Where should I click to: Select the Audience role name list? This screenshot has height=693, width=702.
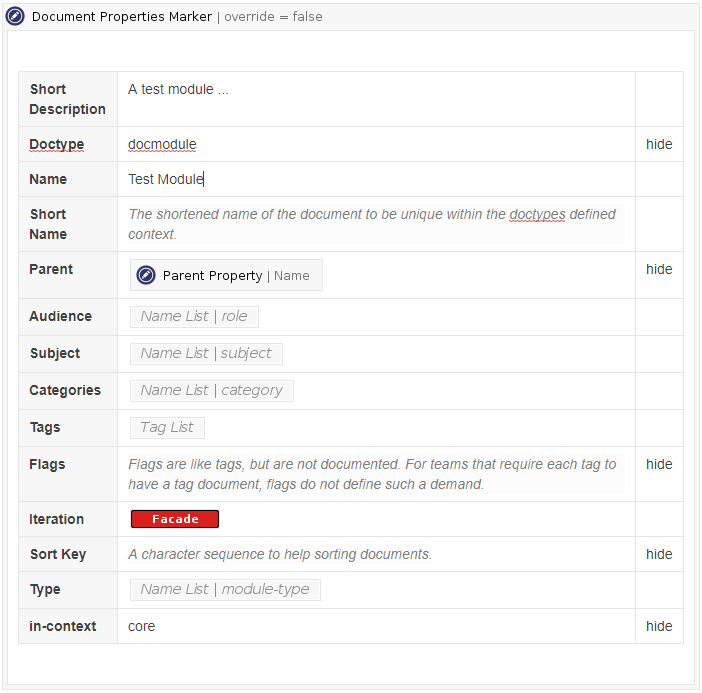[194, 316]
